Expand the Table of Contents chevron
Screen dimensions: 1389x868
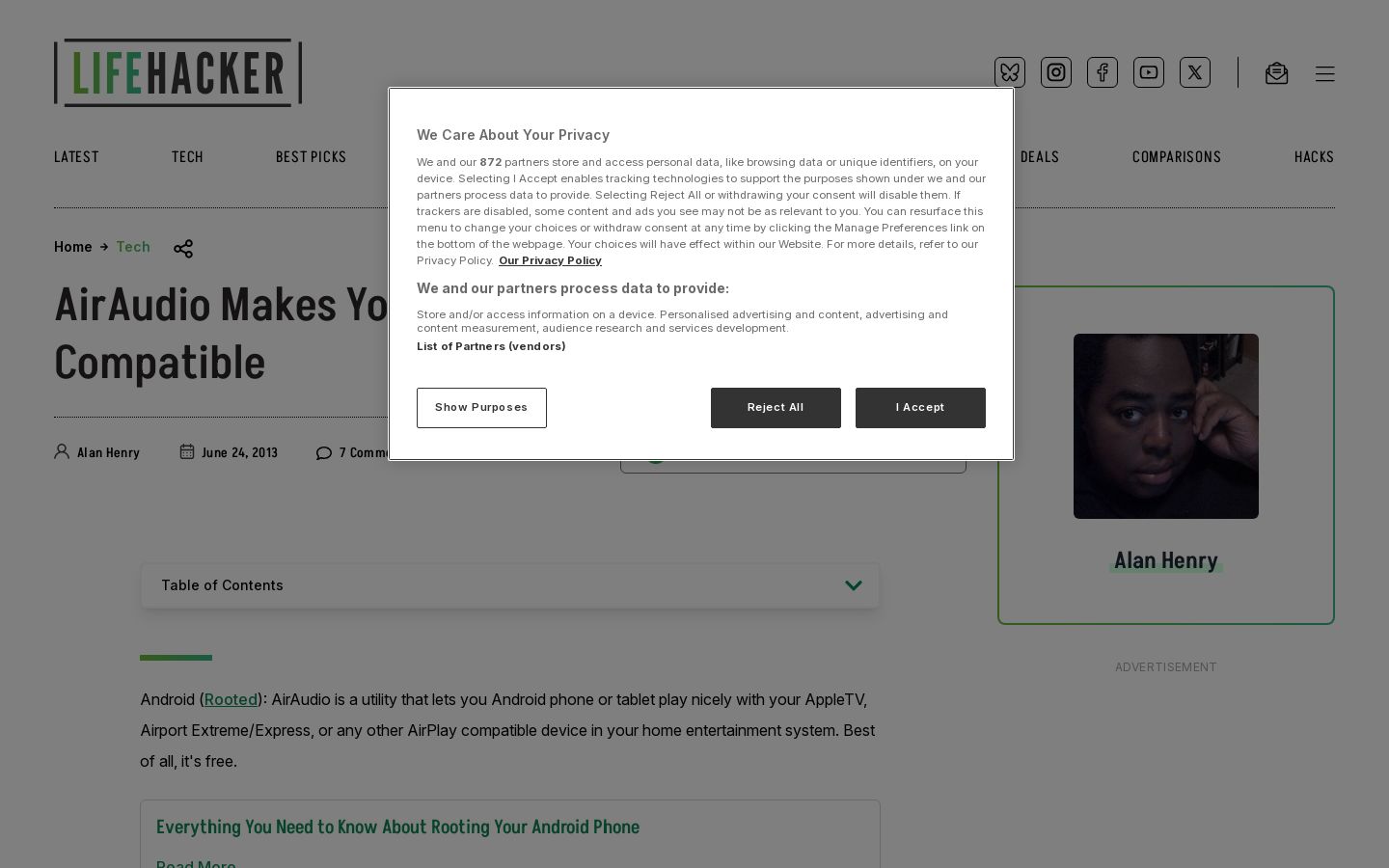[x=854, y=585]
